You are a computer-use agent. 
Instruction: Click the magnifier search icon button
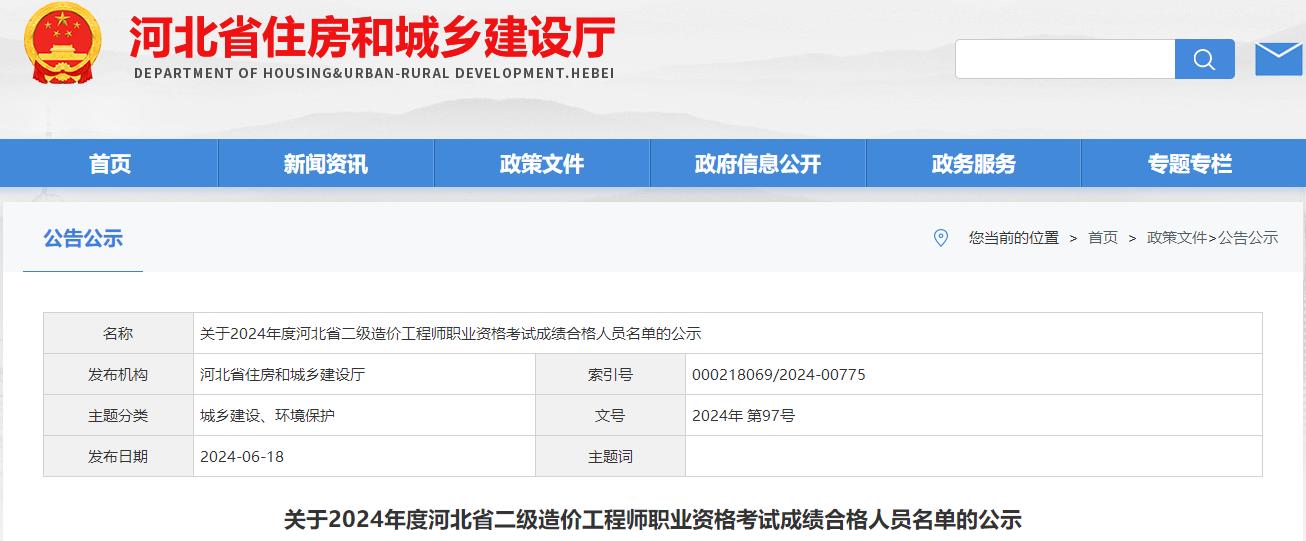click(x=1204, y=59)
